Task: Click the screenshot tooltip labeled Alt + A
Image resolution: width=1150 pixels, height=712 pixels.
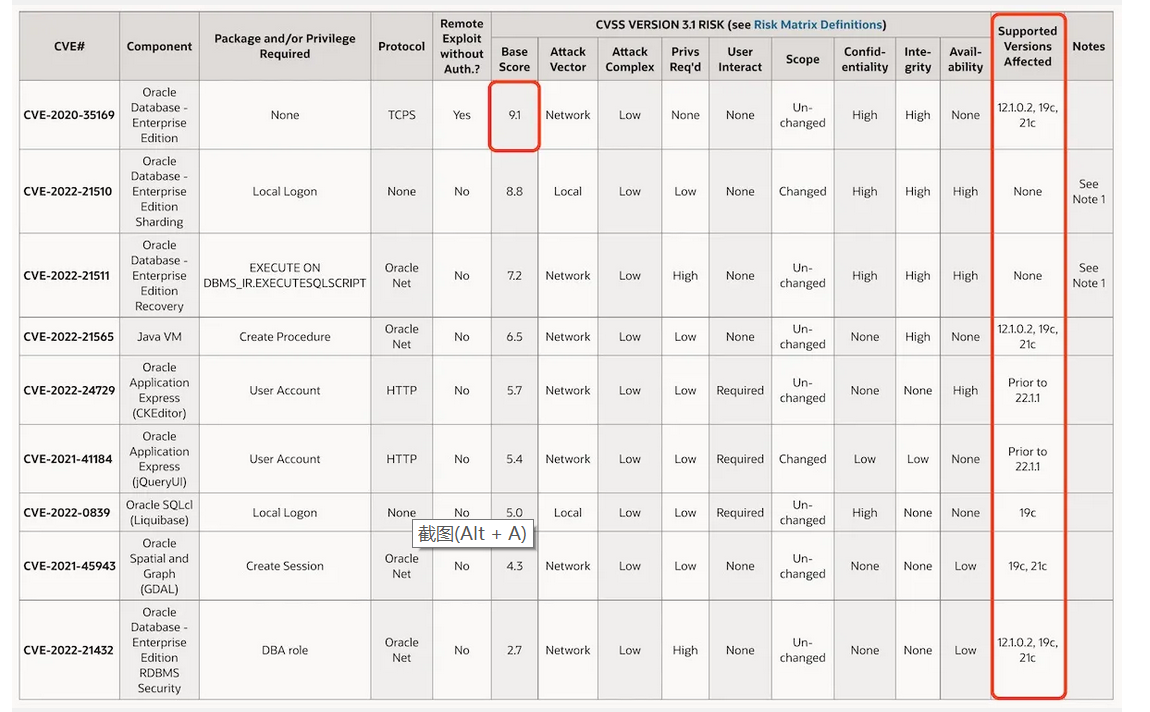Action: [x=472, y=533]
